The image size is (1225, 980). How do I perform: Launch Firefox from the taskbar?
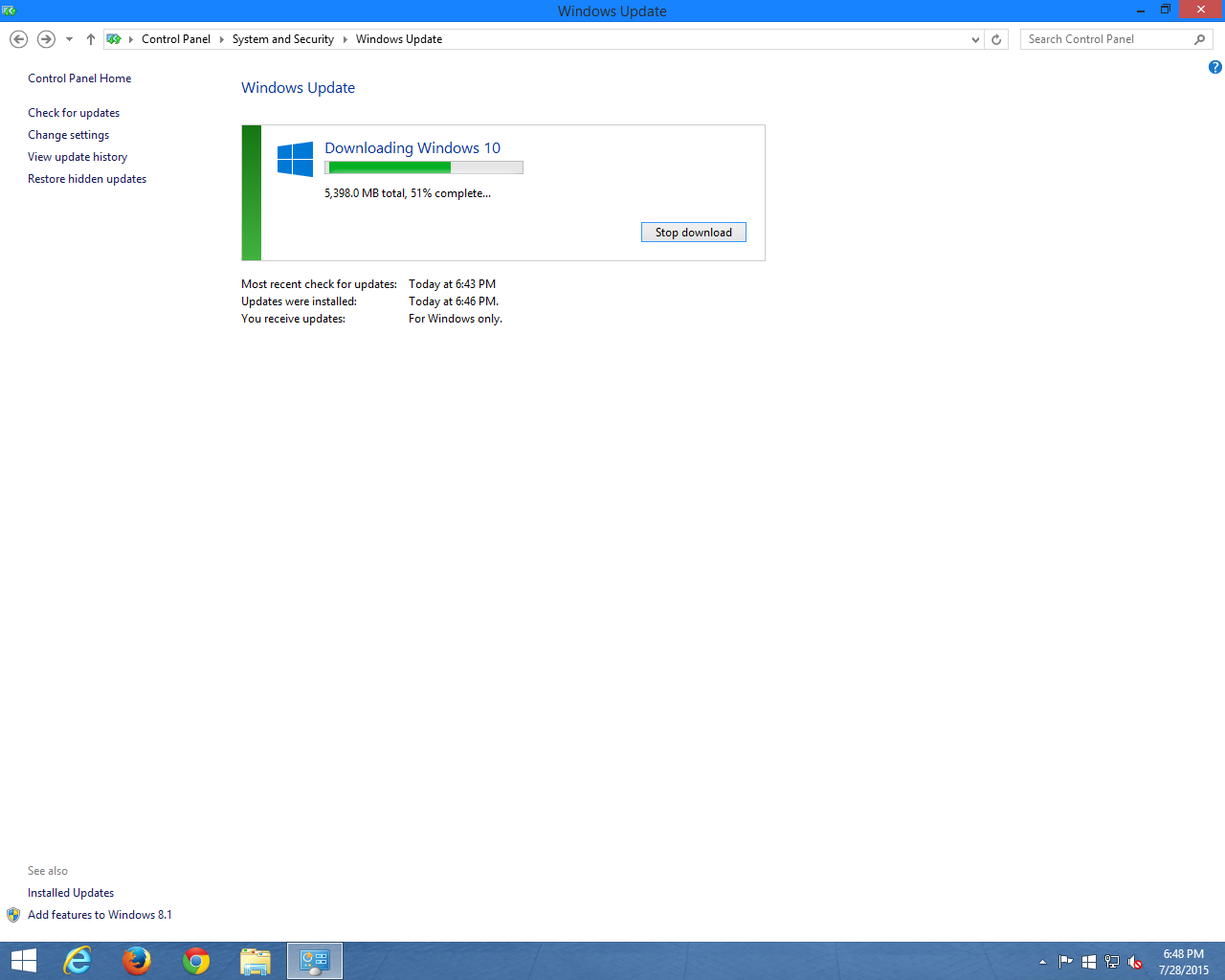(x=137, y=961)
